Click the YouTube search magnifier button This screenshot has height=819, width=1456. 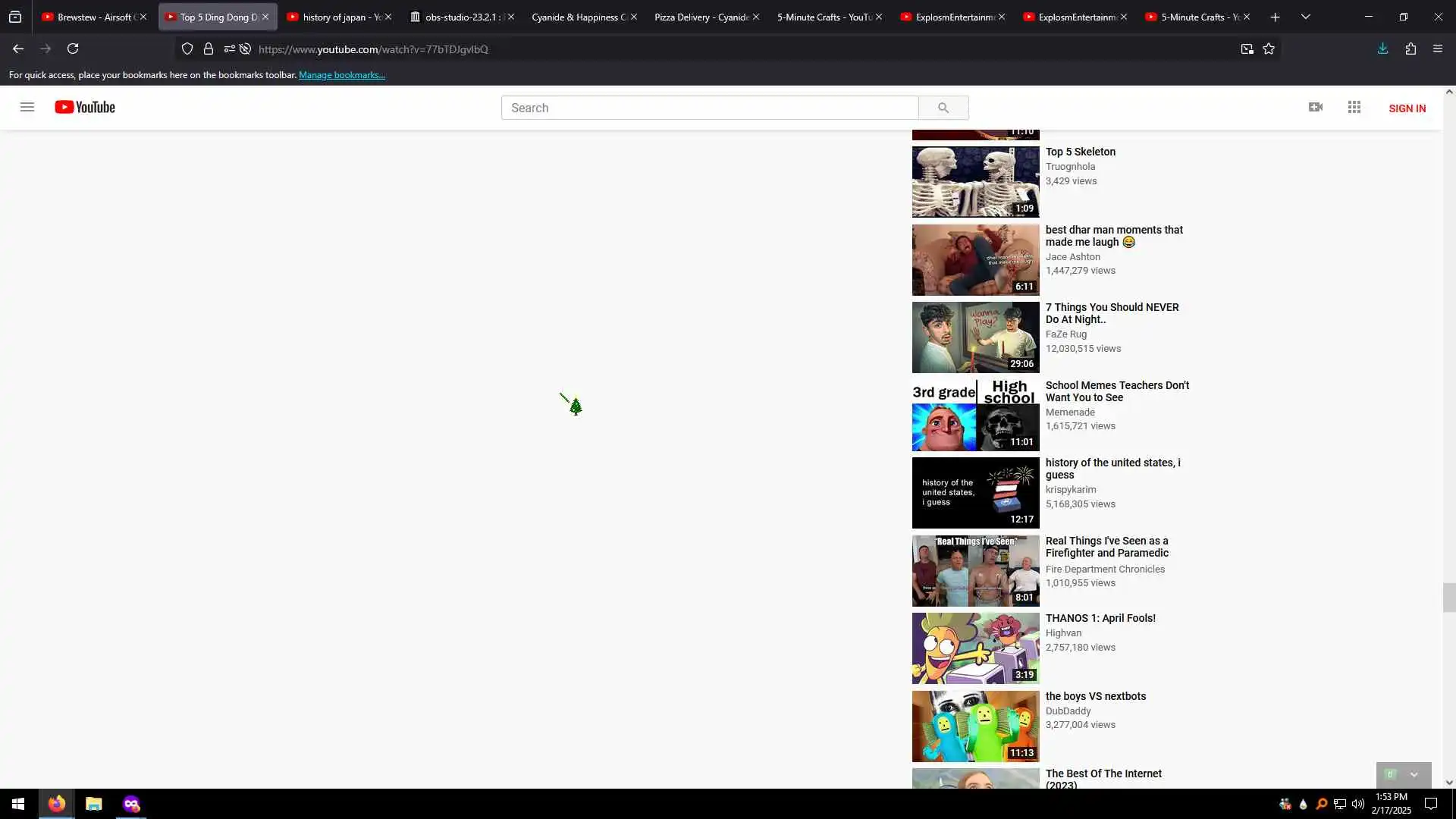(x=943, y=108)
